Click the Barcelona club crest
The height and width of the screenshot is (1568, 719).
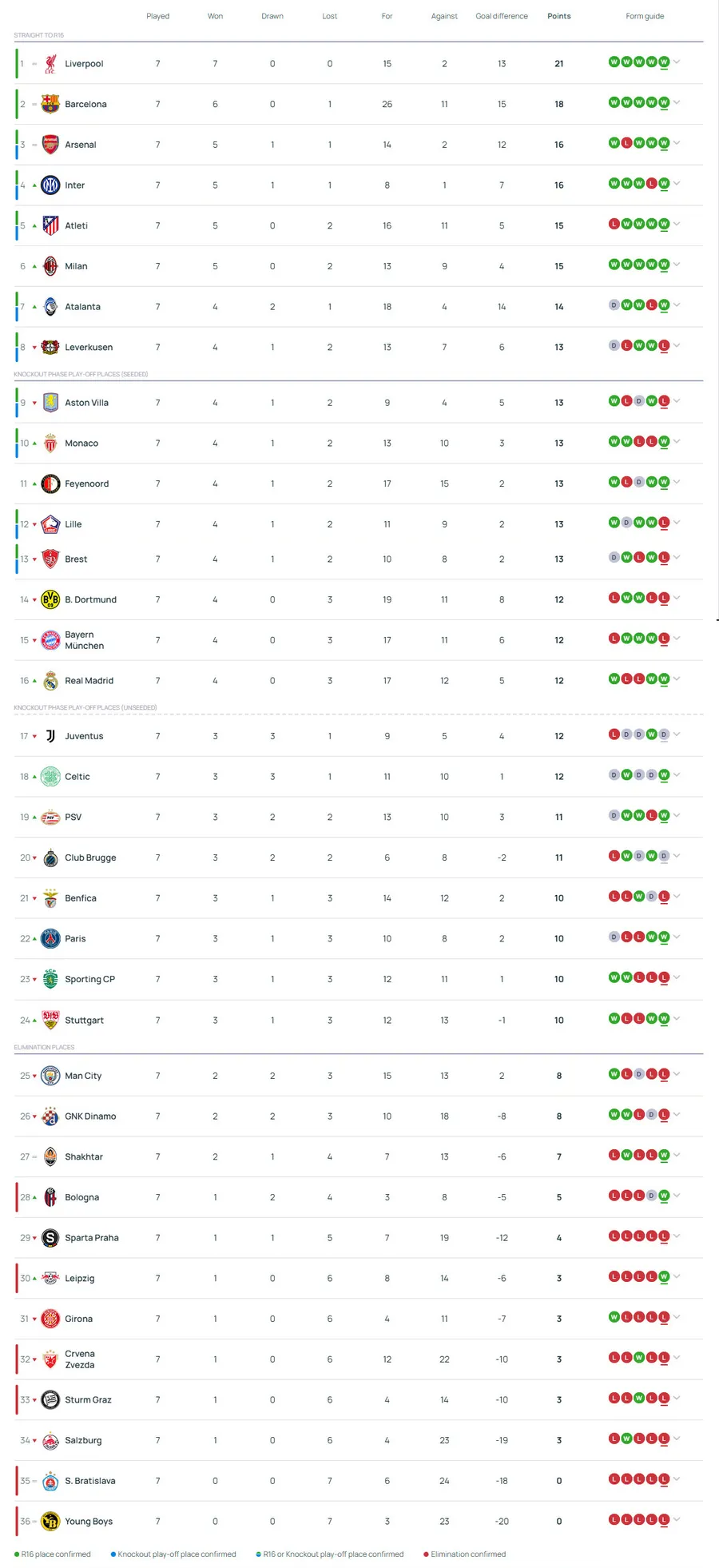pyautogui.click(x=50, y=104)
